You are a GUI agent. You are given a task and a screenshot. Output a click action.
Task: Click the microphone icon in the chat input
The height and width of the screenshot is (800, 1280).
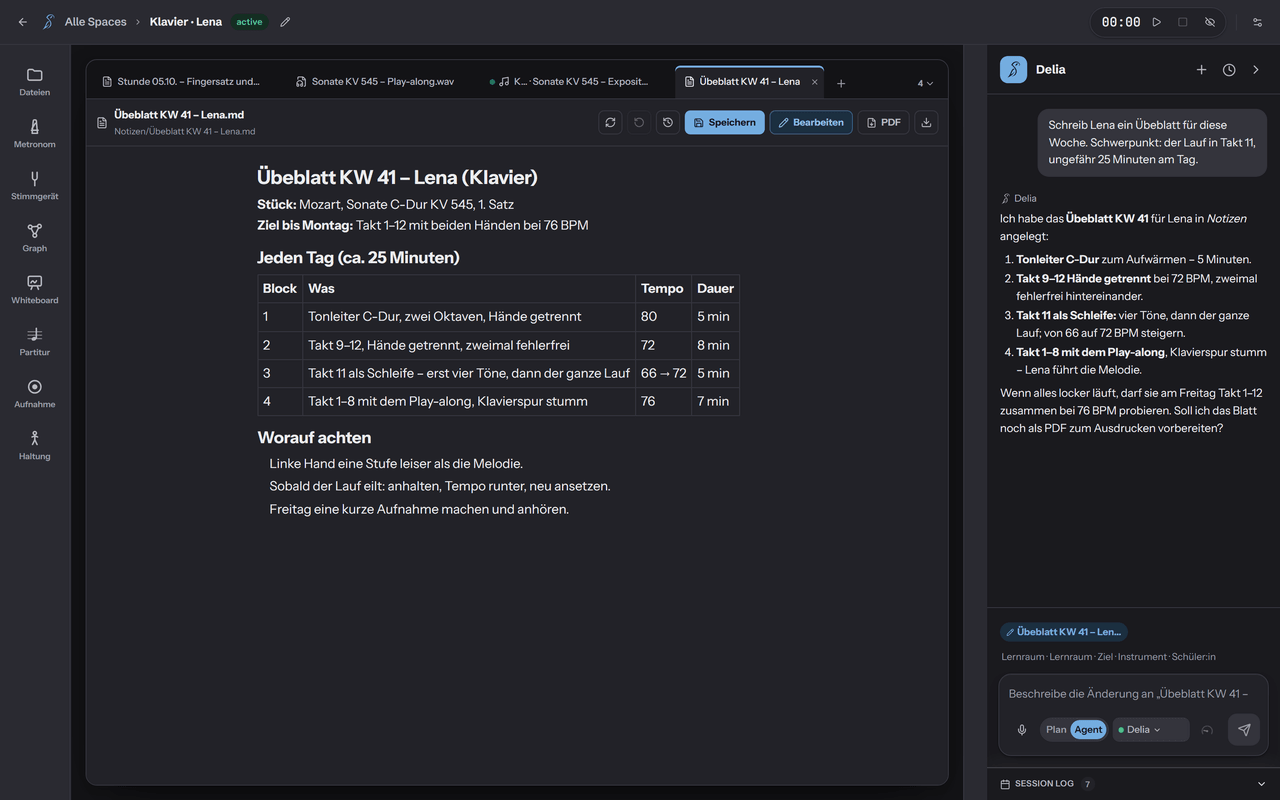click(x=1022, y=730)
